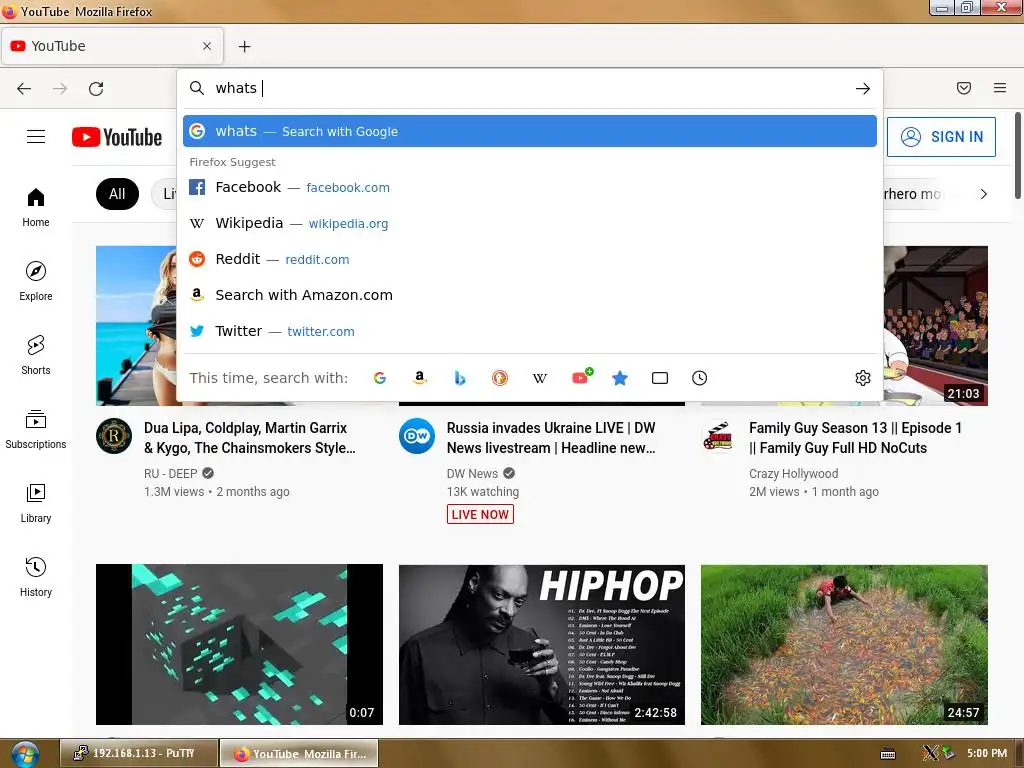
Task: Click the LIVE NOW badge
Action: pos(480,515)
